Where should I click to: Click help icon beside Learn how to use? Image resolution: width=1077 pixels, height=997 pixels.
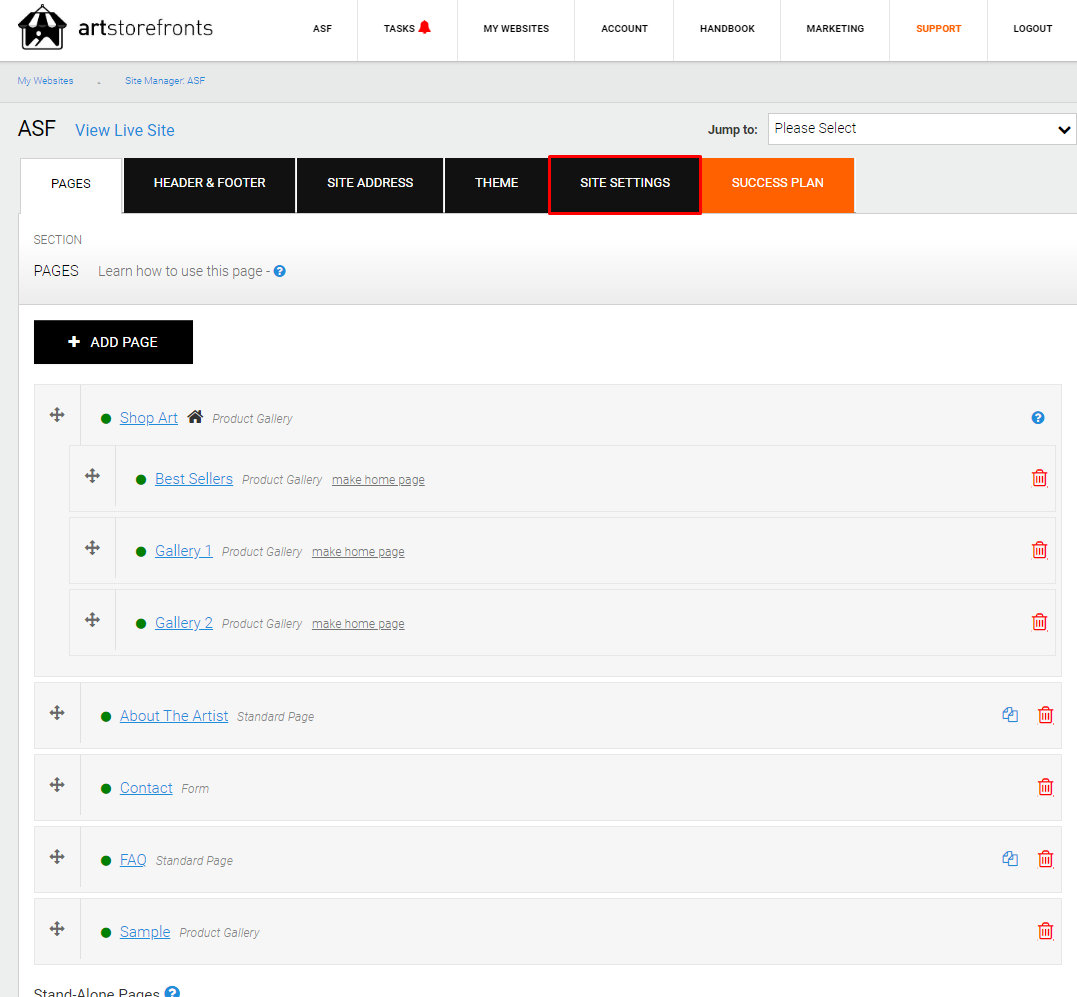pos(280,271)
